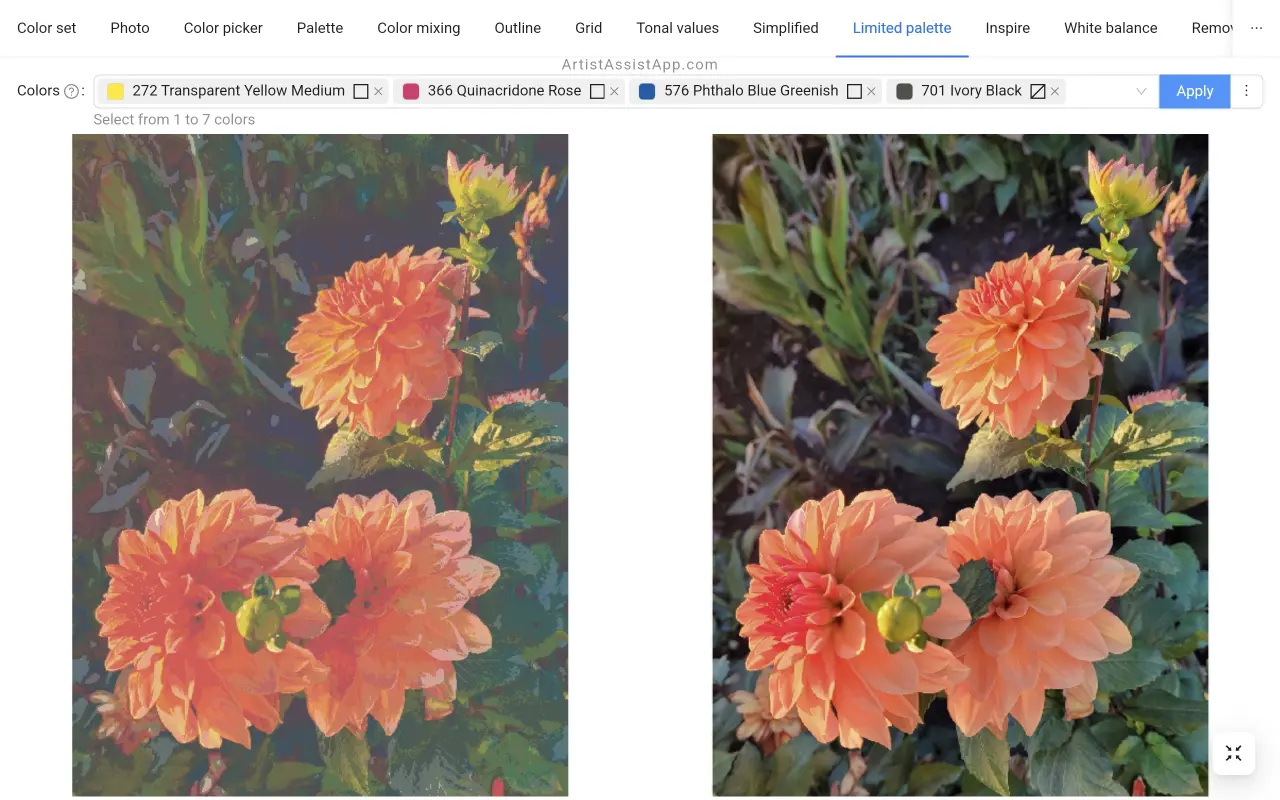Click the limited palette preview image
The width and height of the screenshot is (1280, 800).
320,465
